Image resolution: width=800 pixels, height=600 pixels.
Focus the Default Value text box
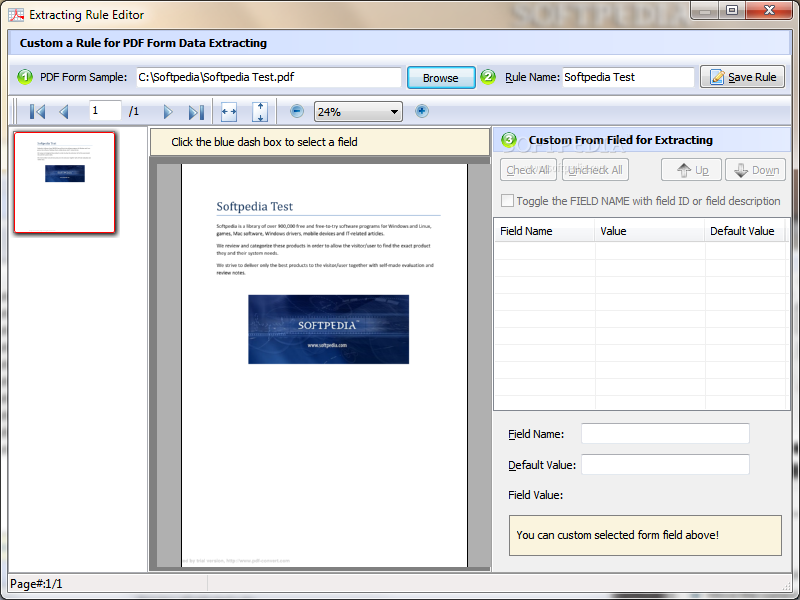click(665, 464)
